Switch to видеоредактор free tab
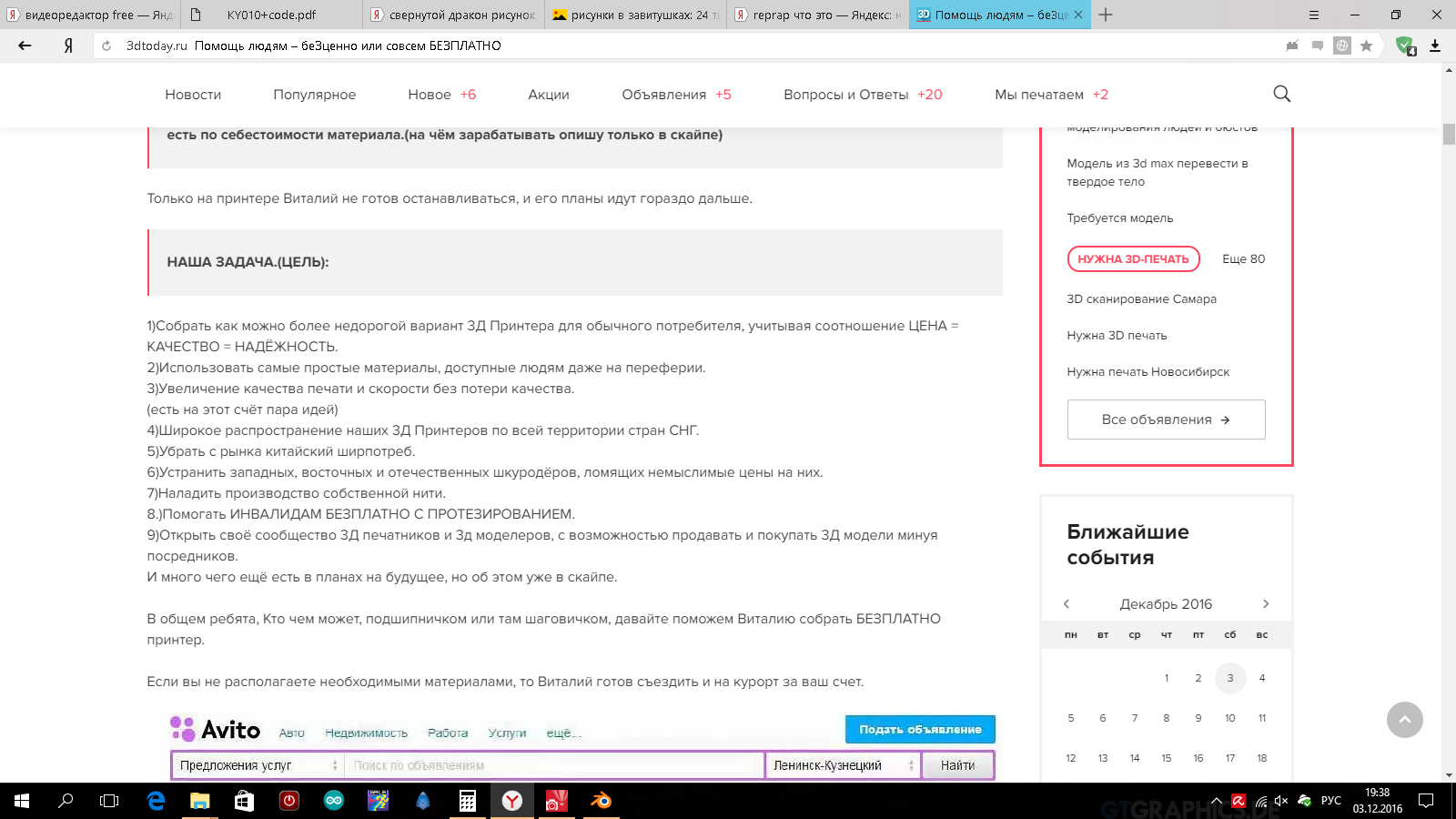Viewport: 1456px width, 819px height. [x=90, y=15]
